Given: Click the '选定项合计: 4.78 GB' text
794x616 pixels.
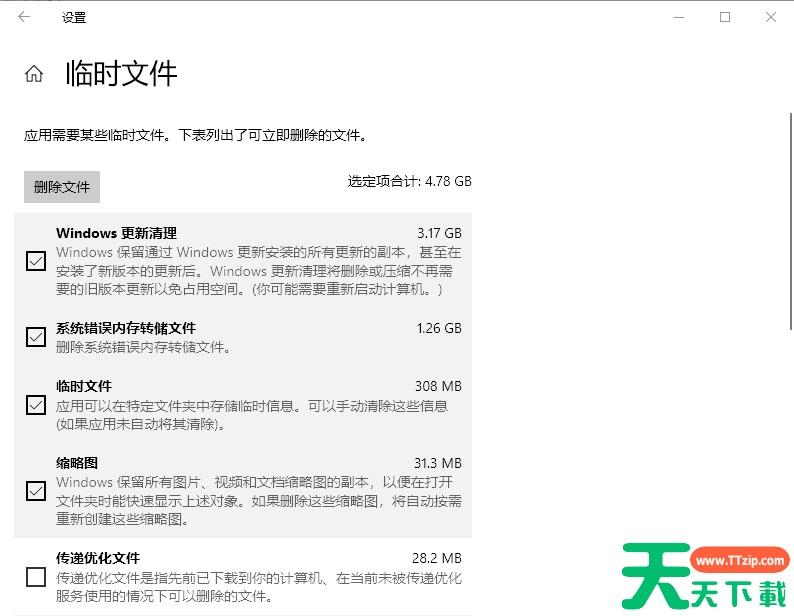Looking at the screenshot, I should tap(409, 181).
